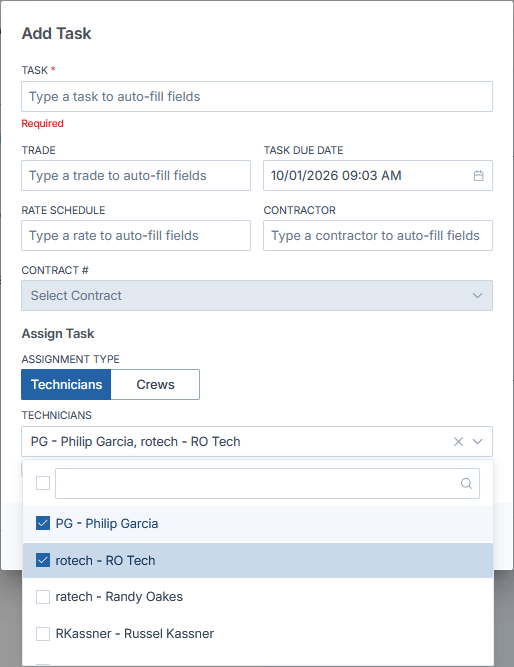Focus the Trade auto-fill input
Screen dimensions: 514x667
pos(136,175)
